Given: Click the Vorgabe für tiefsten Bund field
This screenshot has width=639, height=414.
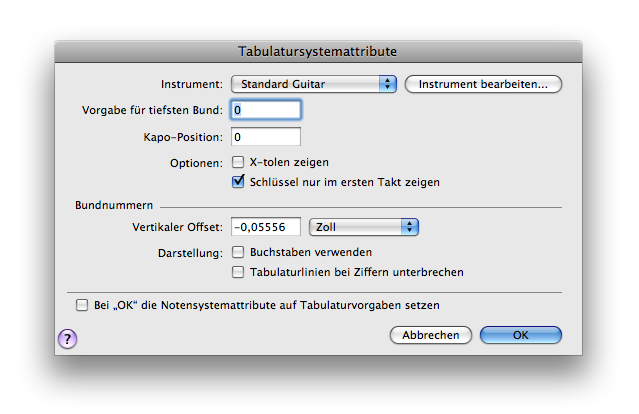Looking at the screenshot, I should (265, 109).
